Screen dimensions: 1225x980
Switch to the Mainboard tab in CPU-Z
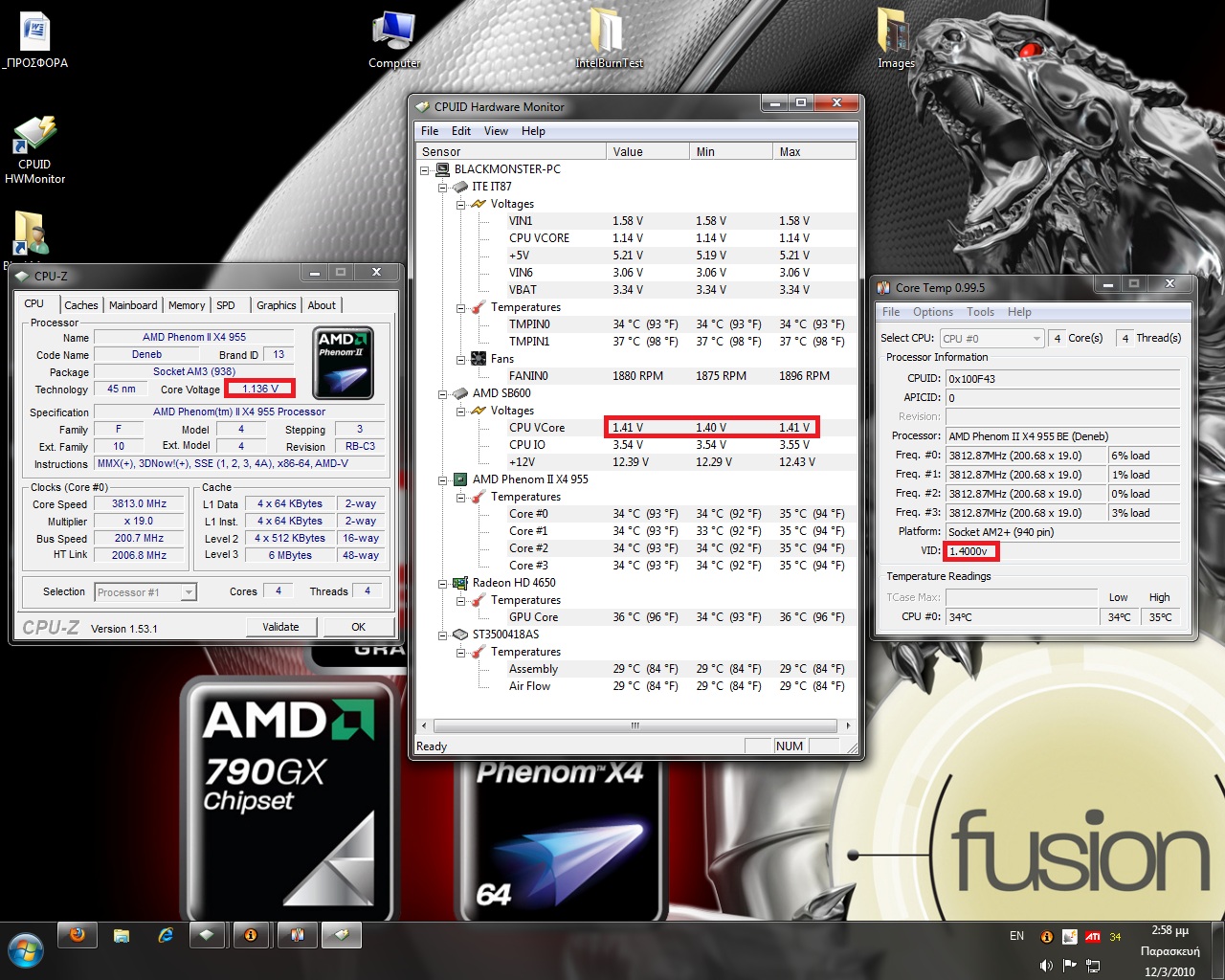pos(133,305)
